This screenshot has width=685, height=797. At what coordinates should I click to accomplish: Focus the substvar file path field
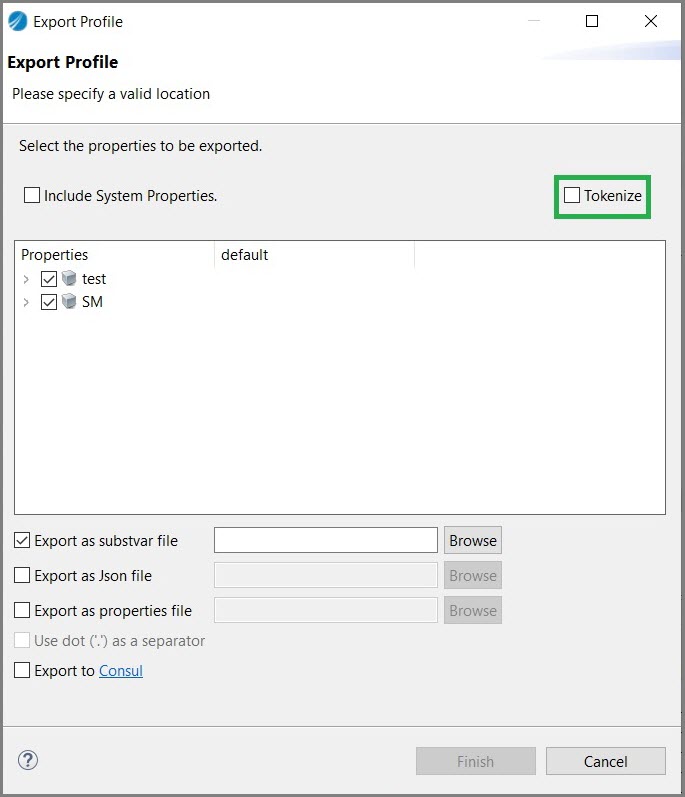[326, 541]
